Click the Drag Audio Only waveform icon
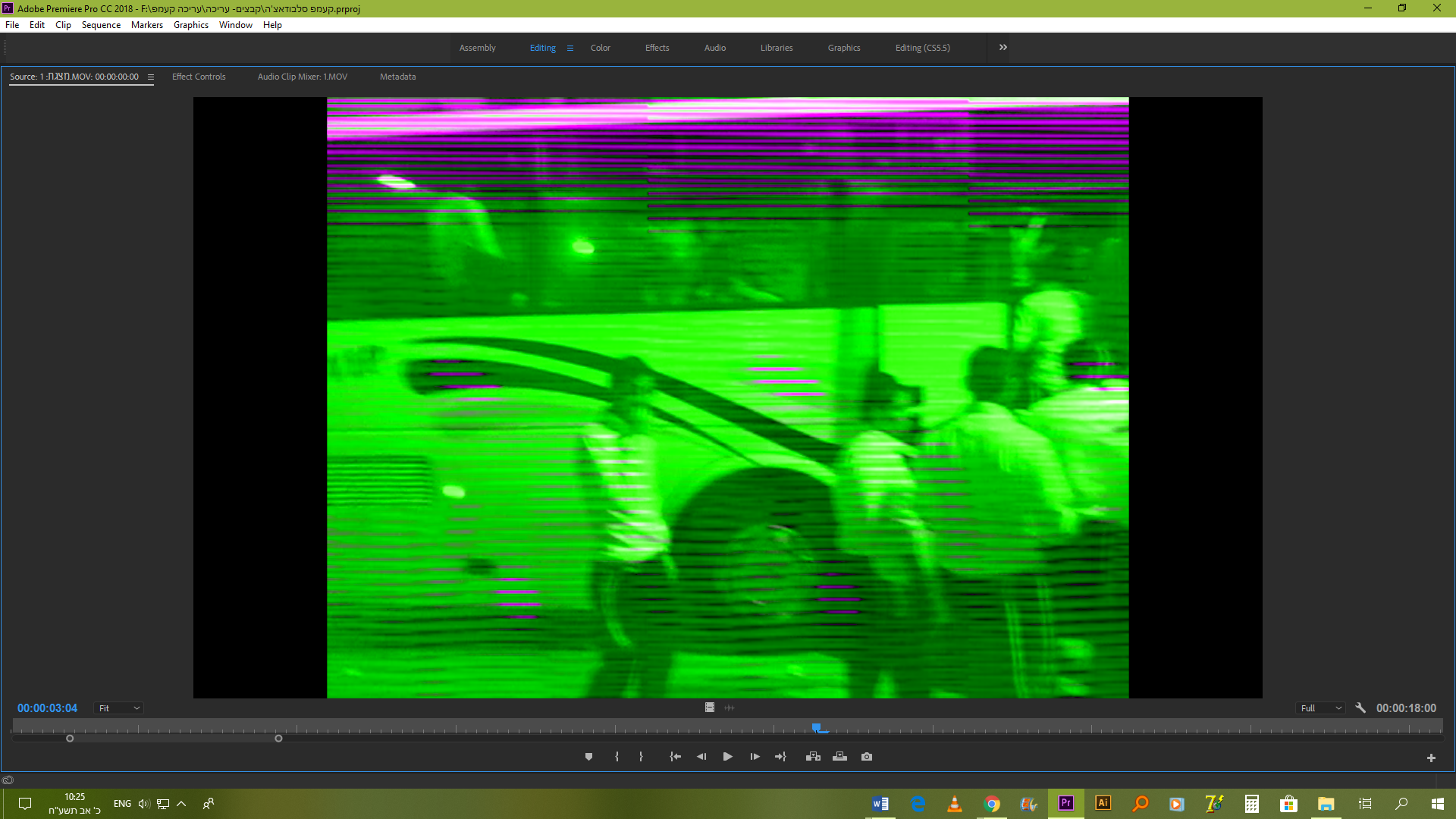 (x=730, y=708)
